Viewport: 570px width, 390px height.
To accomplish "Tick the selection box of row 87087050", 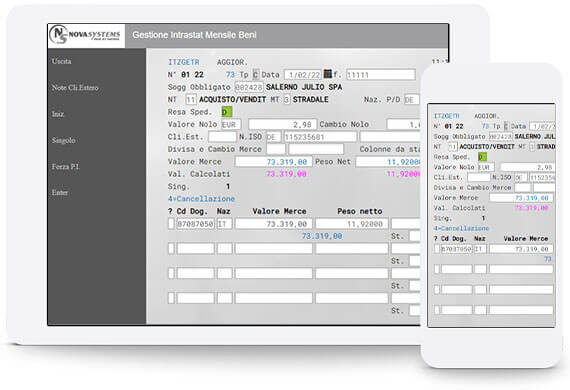I will [x=171, y=224].
